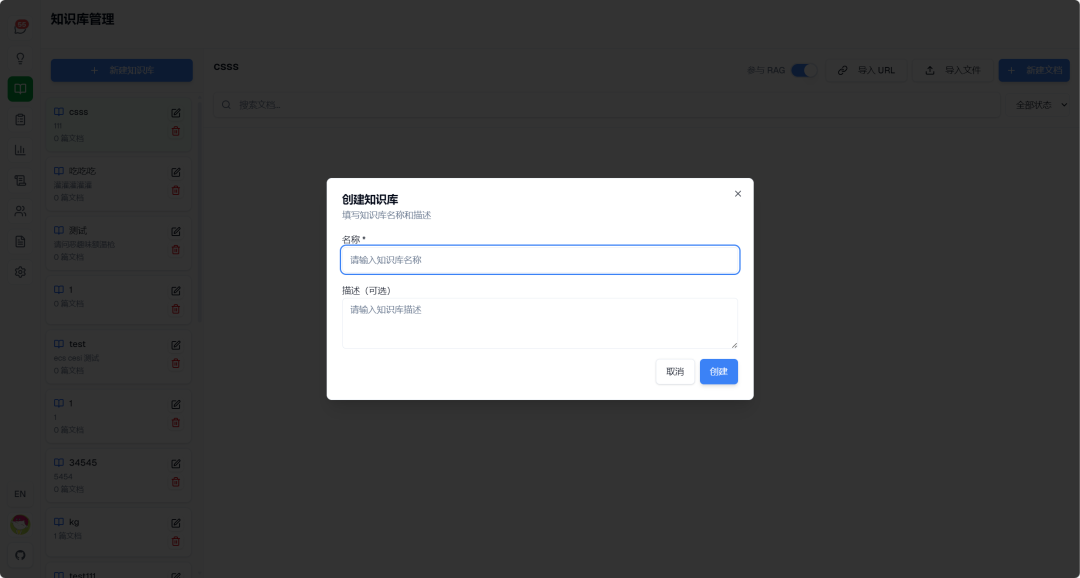The height and width of the screenshot is (578, 1080).
Task: Expand the 全部状态 status dropdown
Action: [x=1041, y=105]
